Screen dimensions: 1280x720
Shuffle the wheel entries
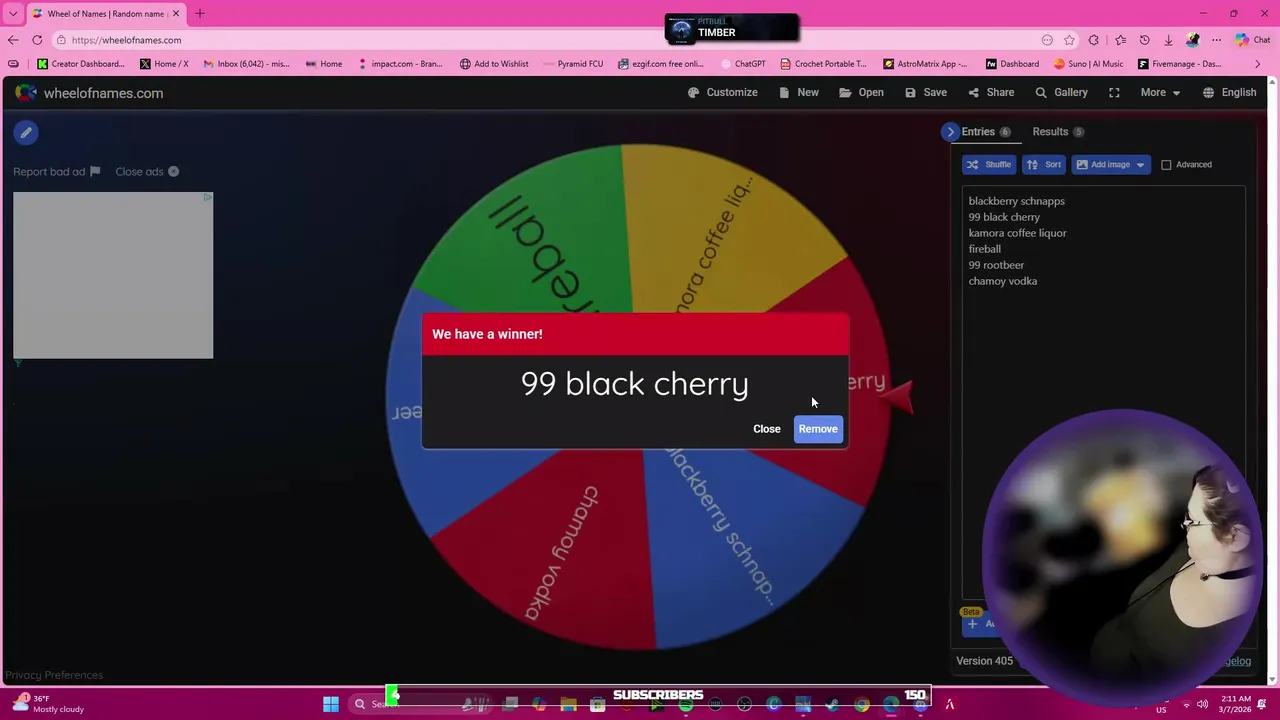pos(988,165)
